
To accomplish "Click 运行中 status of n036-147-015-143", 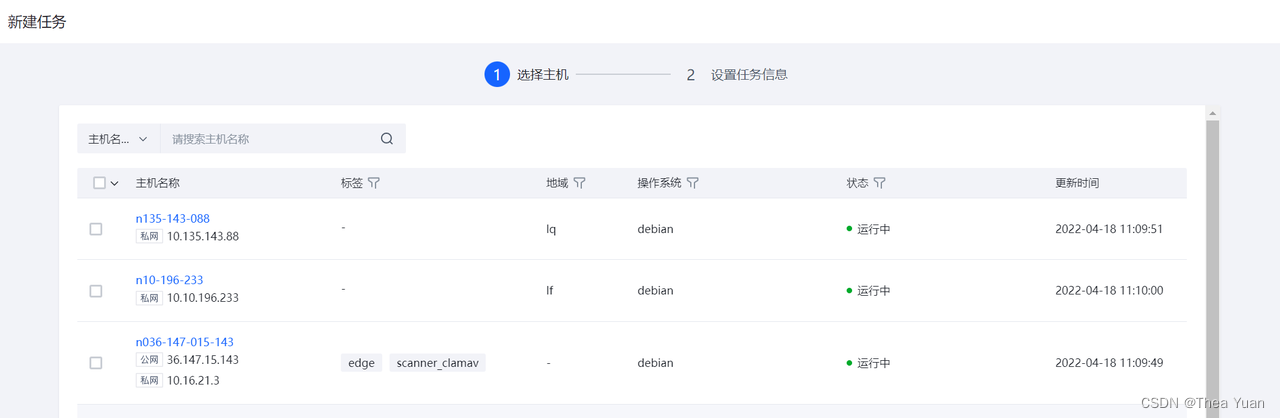I will (869, 363).
